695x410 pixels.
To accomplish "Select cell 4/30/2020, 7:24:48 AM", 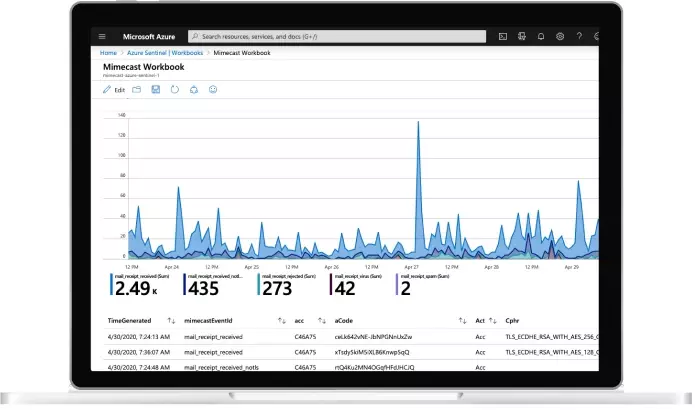I will point(139,367).
